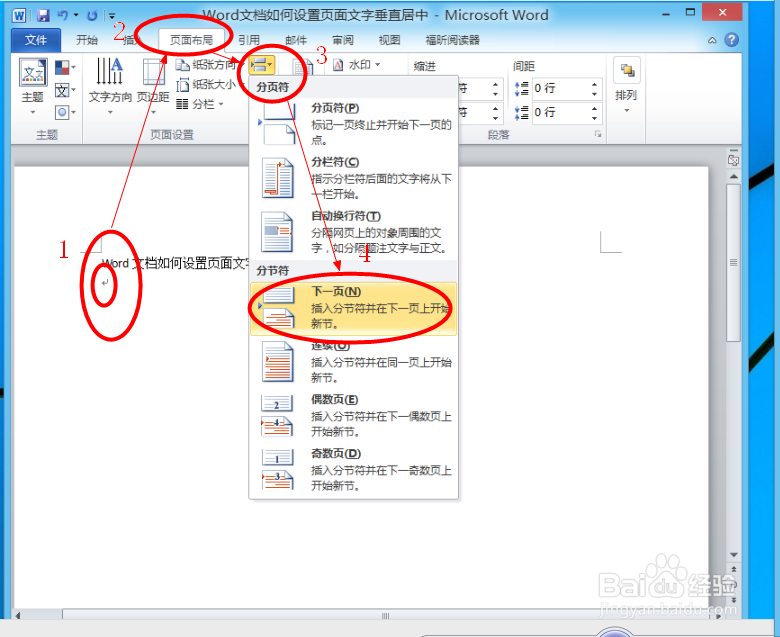Open the 分栏 columns menu
780x637 pixels.
(x=200, y=104)
